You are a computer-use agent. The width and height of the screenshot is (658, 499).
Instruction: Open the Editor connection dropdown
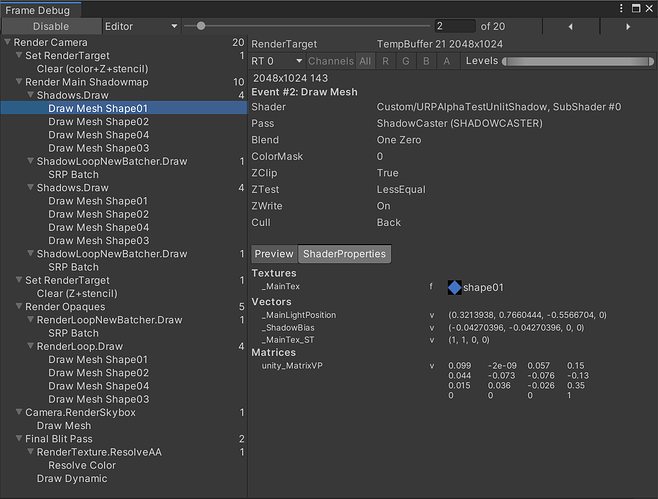pos(141,26)
